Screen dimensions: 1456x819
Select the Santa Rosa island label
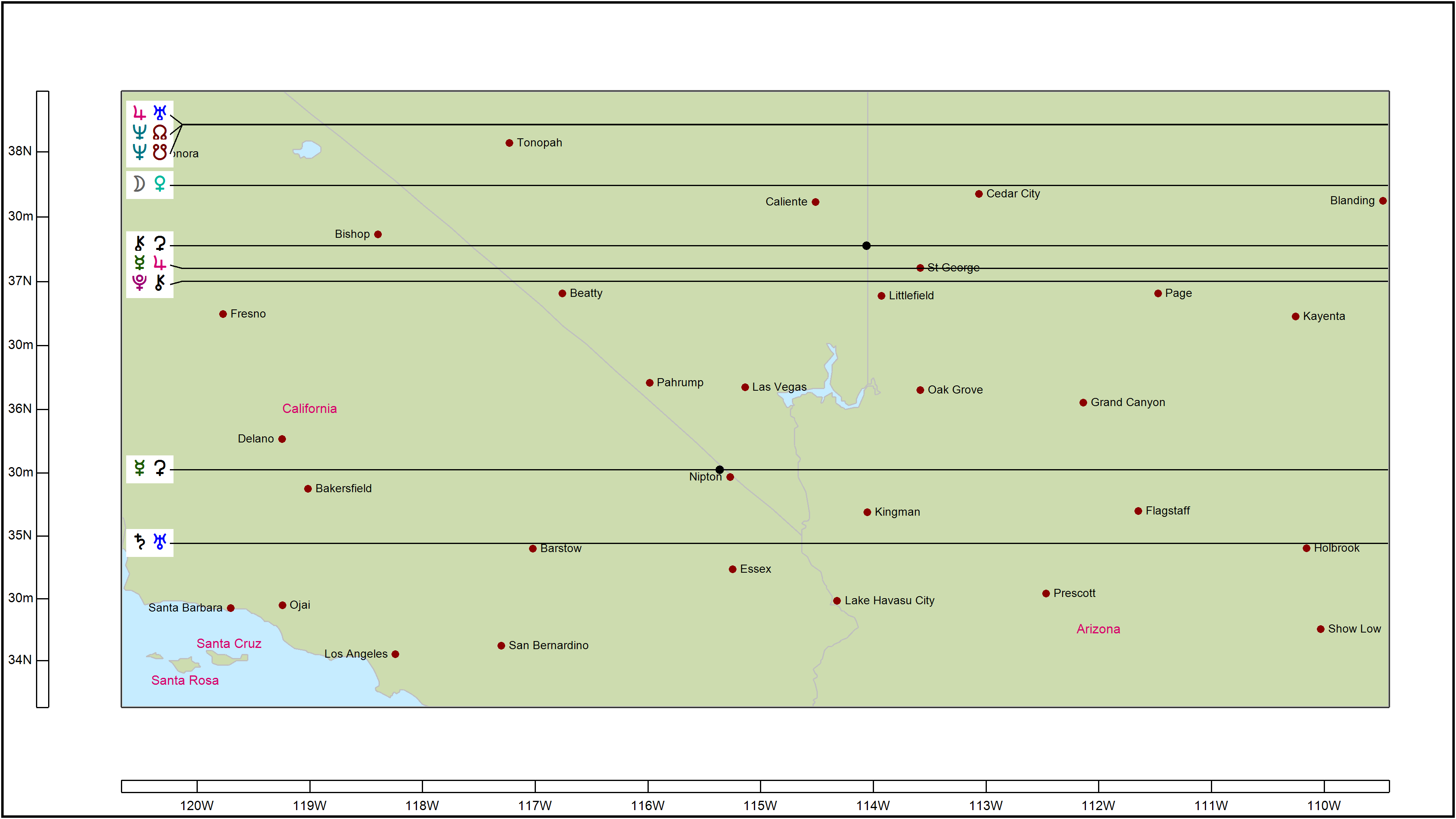185,680
